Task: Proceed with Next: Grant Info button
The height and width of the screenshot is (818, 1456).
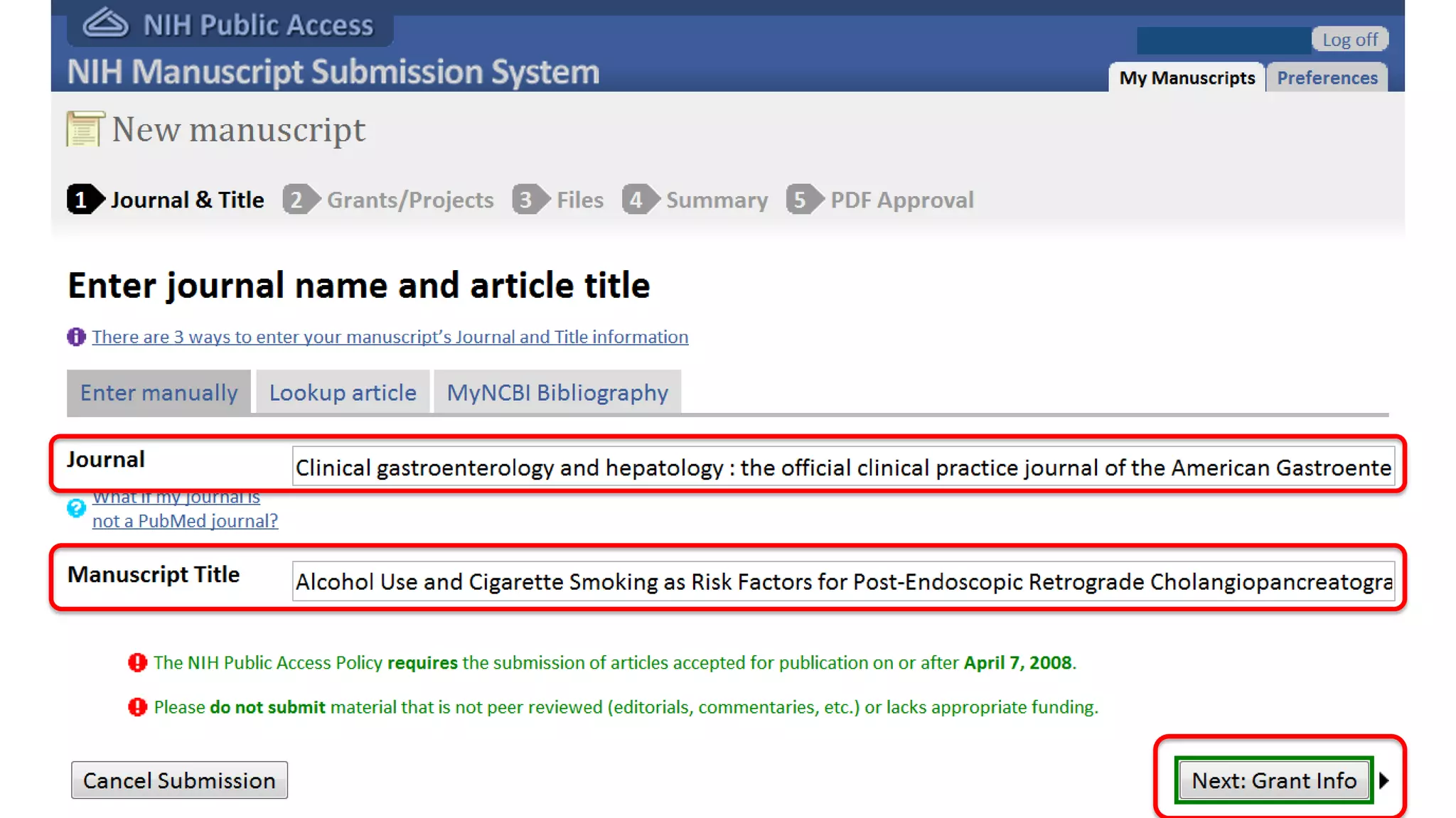Action: click(x=1273, y=780)
